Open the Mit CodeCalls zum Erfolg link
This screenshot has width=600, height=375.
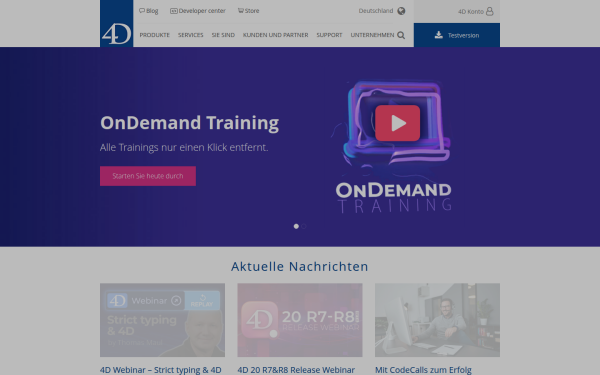tap(423, 370)
